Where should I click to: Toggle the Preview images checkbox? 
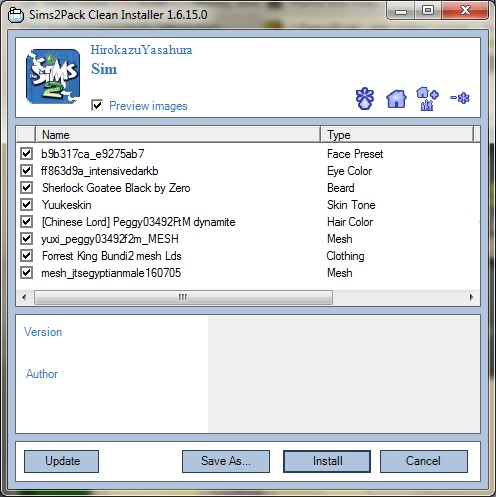pyautogui.click(x=97, y=105)
